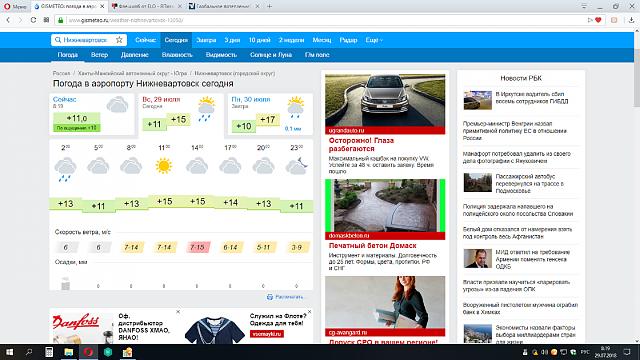Screen dimensions: 640x360
Task: Open the notification center icon in taskbar
Action: pyautogui.click(x=627, y=352)
